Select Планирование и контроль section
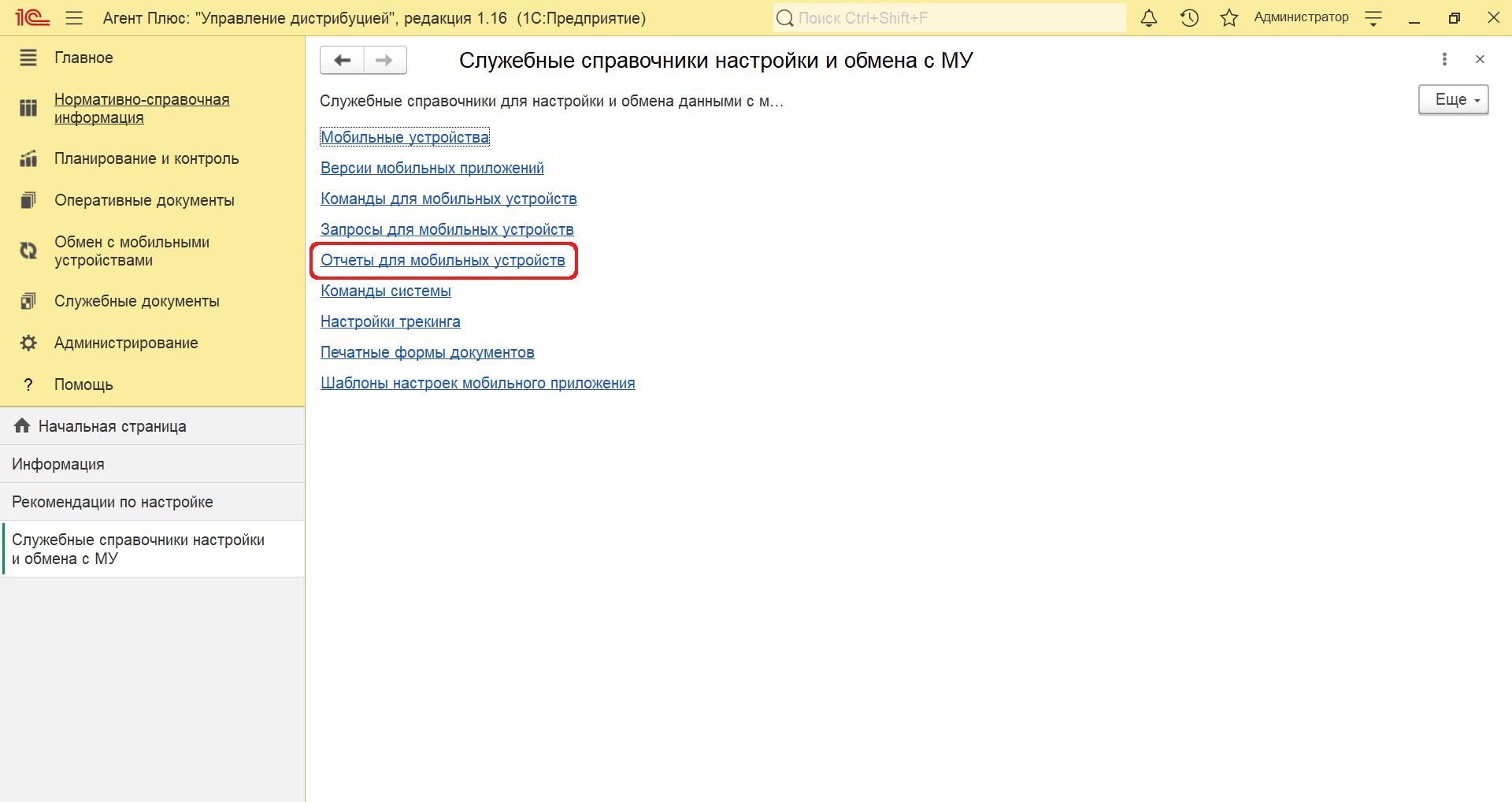The height and width of the screenshot is (802, 1512). [146, 158]
